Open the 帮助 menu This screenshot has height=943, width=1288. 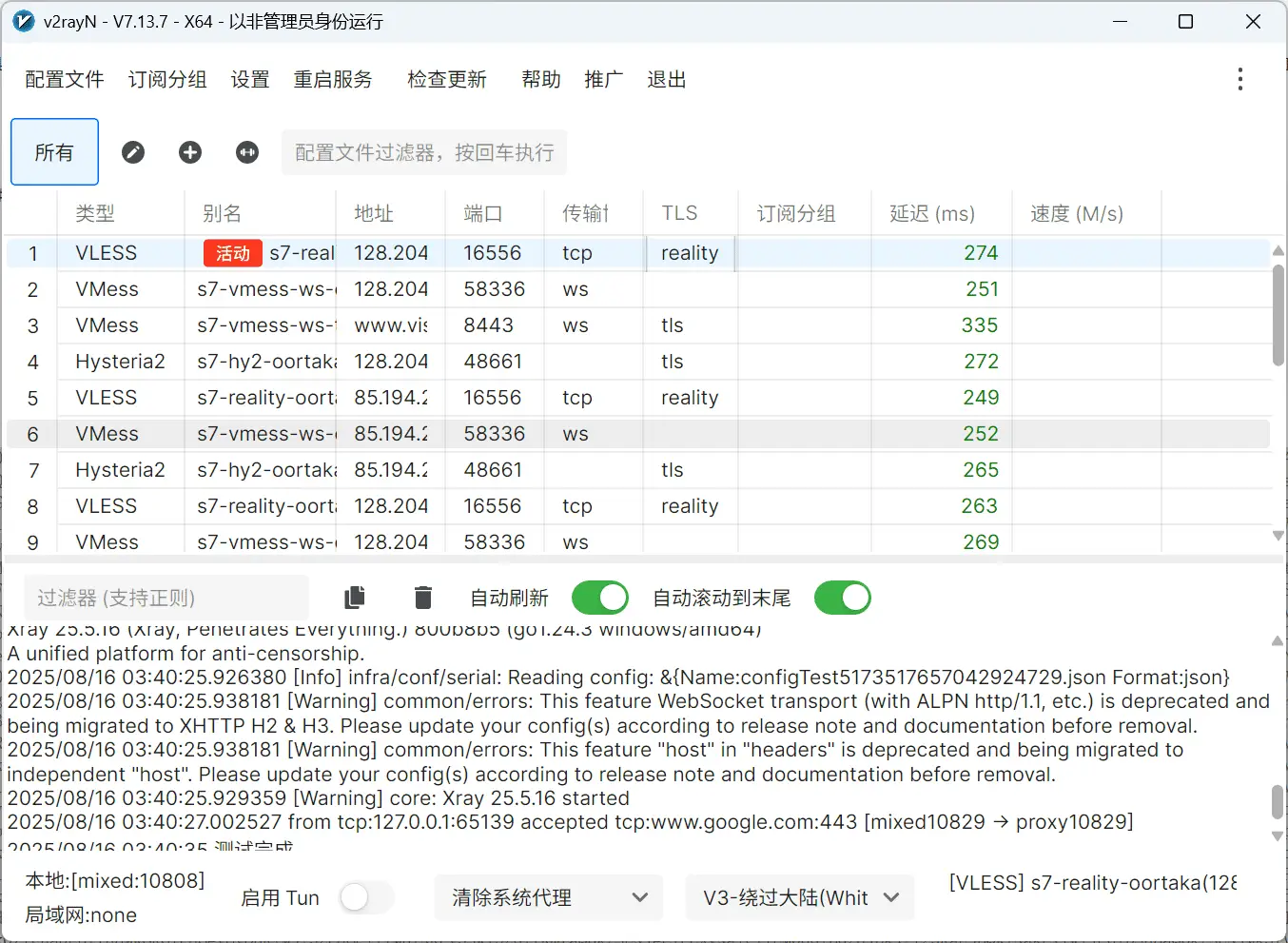[x=541, y=79]
